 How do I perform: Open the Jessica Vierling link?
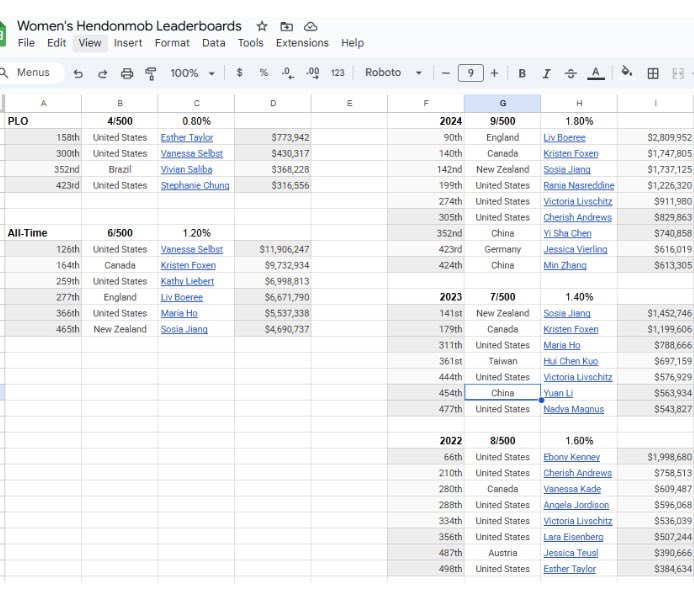pos(575,249)
